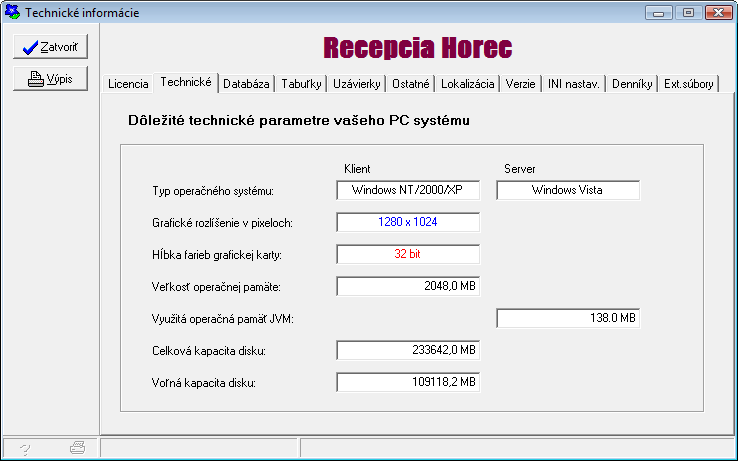Open the Ostatné tab
Image resolution: width=738 pixels, height=461 pixels.
(412, 85)
